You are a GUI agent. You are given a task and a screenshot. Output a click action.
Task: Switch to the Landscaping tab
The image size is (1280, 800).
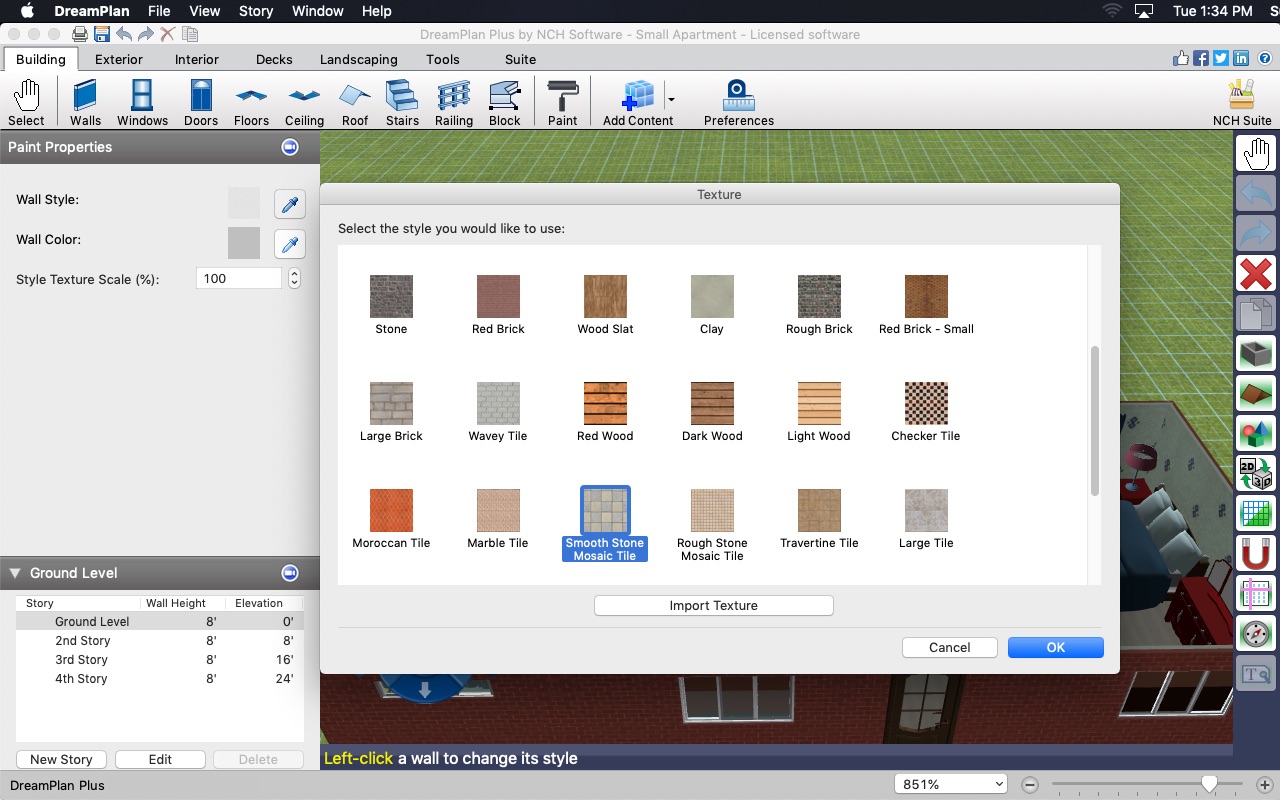coord(358,59)
